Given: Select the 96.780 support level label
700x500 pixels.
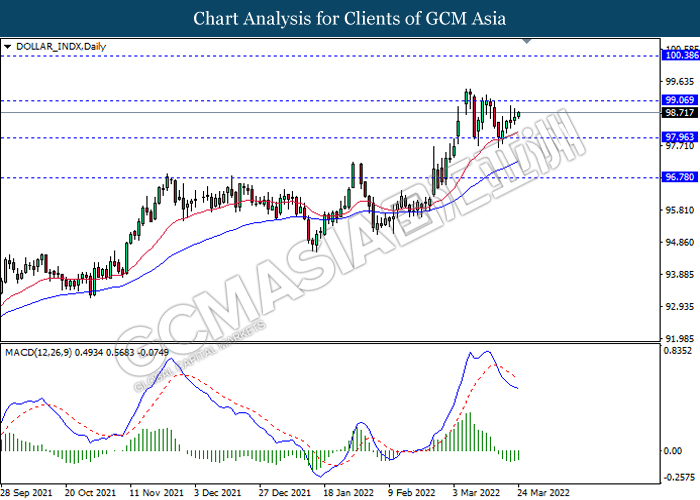Looking at the screenshot, I should (x=679, y=177).
